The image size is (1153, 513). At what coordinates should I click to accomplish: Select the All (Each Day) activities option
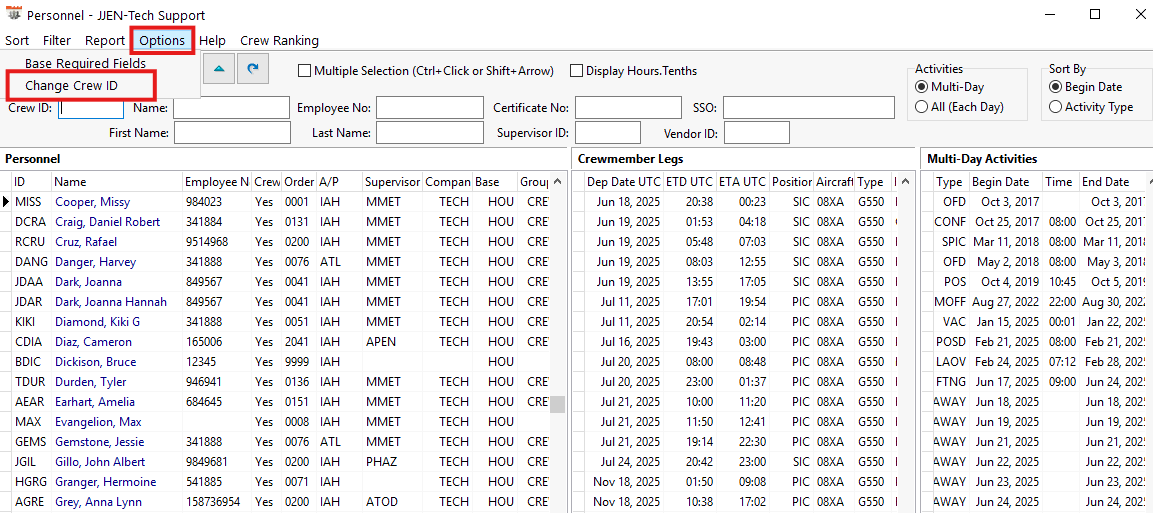coord(921,107)
